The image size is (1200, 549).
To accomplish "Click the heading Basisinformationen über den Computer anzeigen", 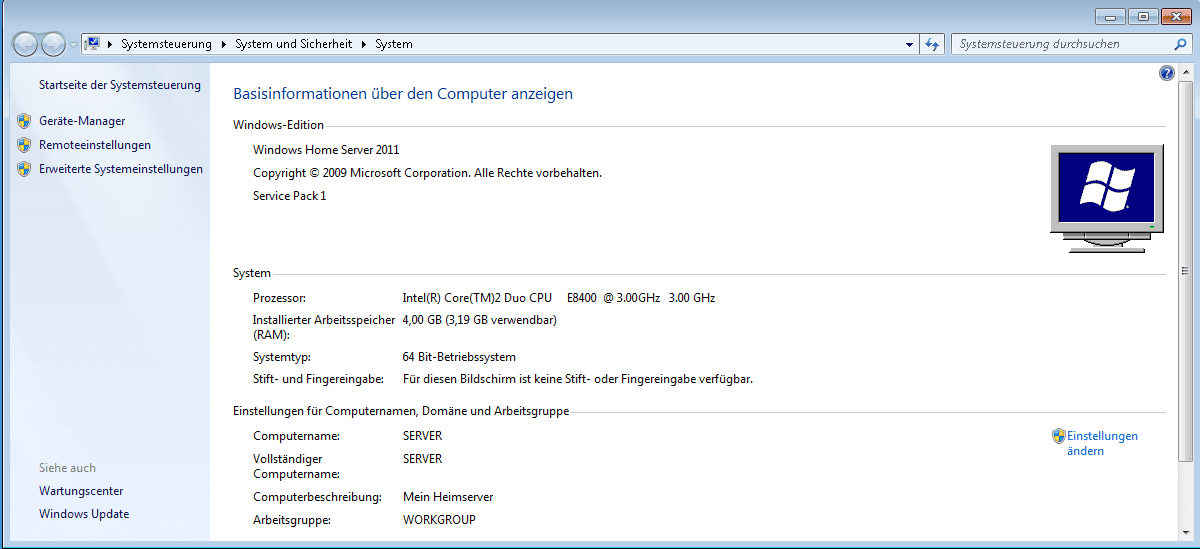I will [x=403, y=94].
